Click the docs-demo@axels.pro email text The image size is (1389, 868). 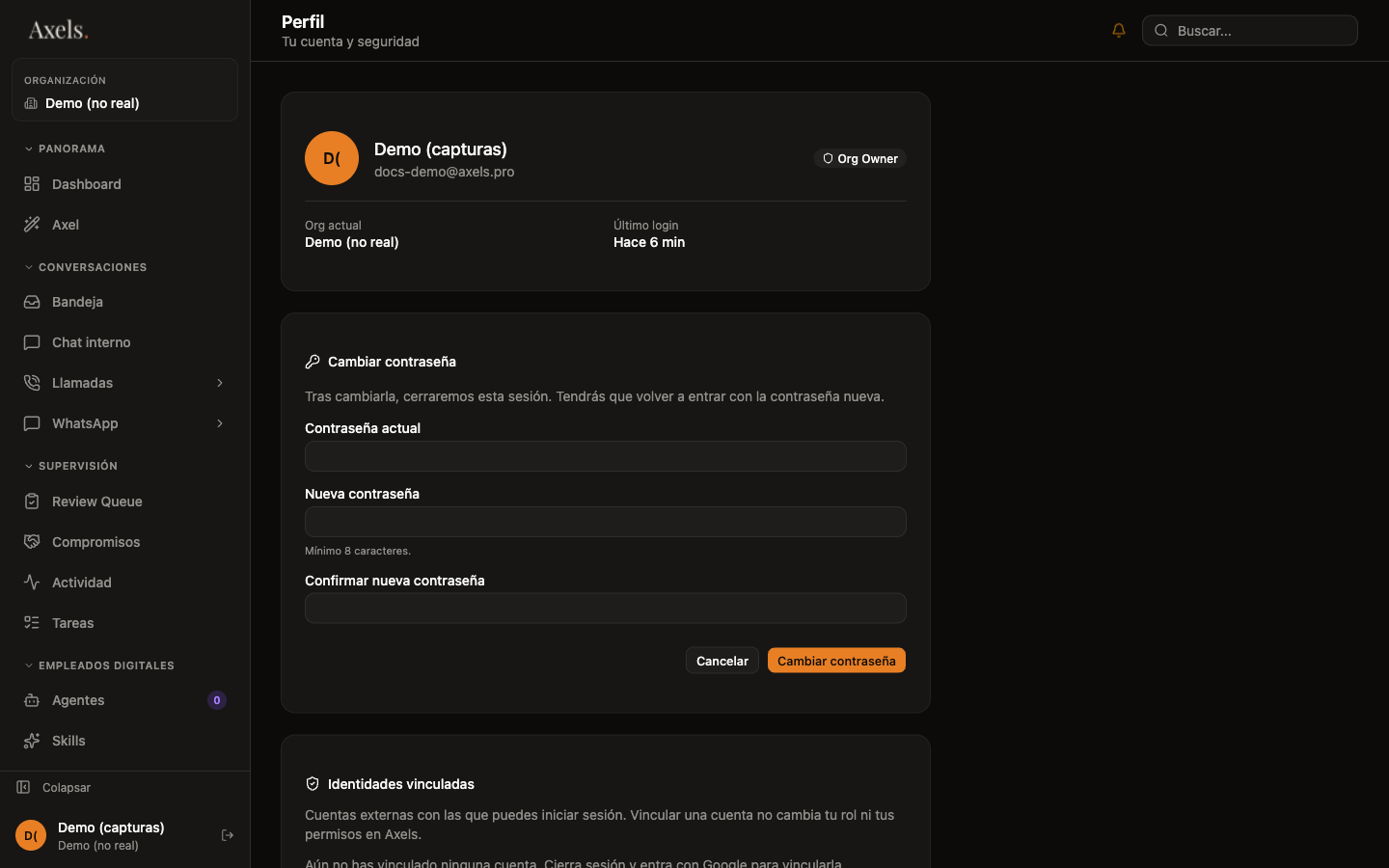point(445,172)
